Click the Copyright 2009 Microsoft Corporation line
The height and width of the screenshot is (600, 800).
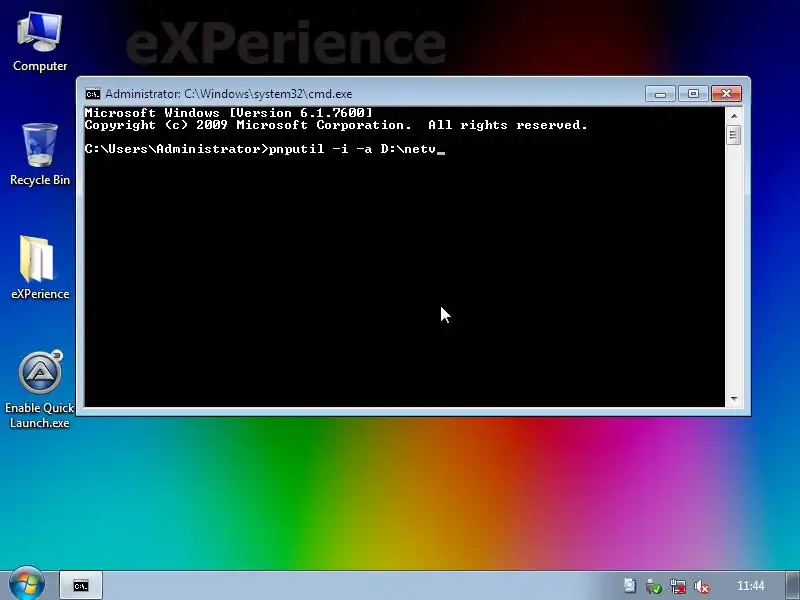point(336,125)
